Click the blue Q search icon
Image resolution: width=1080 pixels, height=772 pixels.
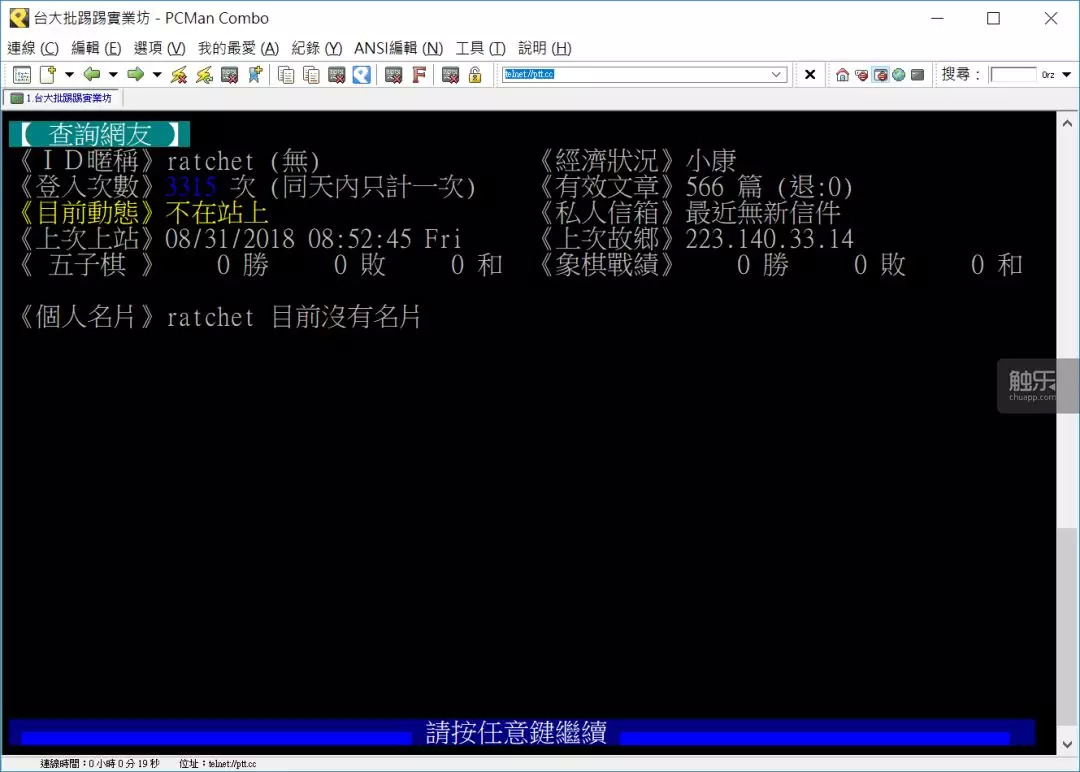pyautogui.click(x=362, y=74)
